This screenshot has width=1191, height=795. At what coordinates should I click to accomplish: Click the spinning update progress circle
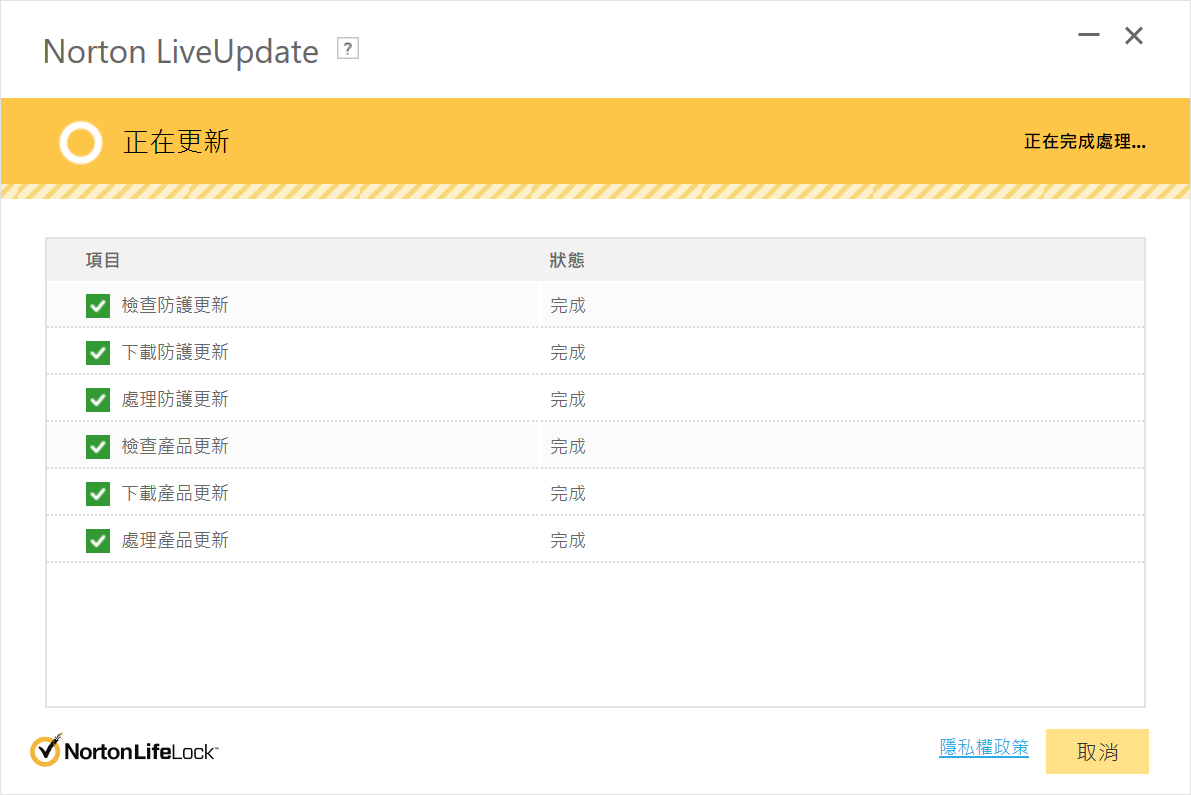(x=80, y=142)
